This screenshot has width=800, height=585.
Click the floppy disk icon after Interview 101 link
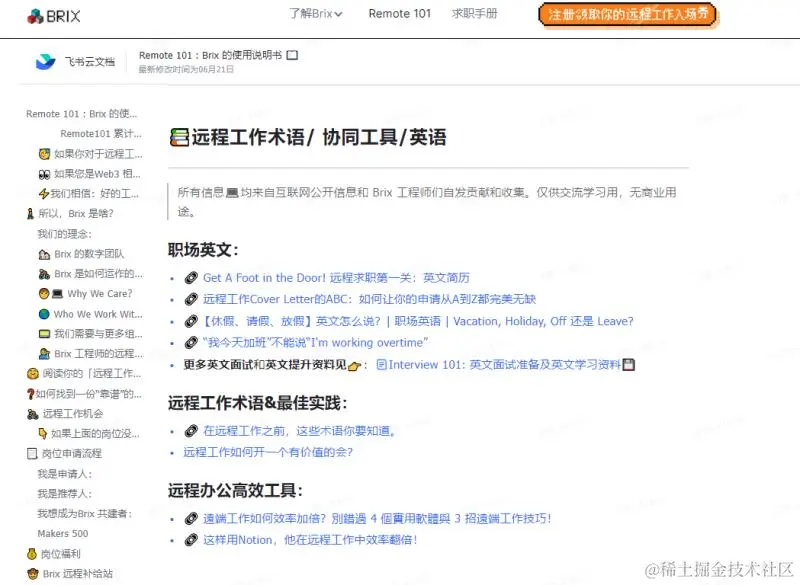click(629, 365)
